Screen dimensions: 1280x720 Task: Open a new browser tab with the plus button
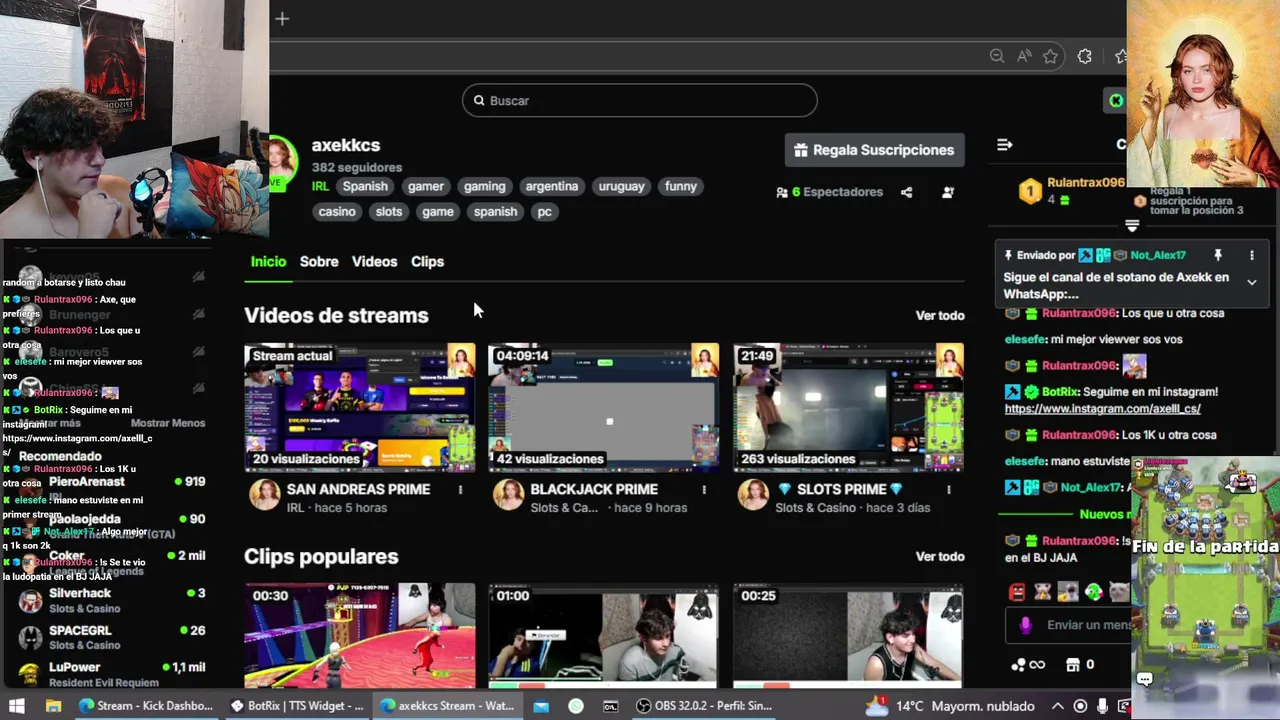tap(282, 18)
